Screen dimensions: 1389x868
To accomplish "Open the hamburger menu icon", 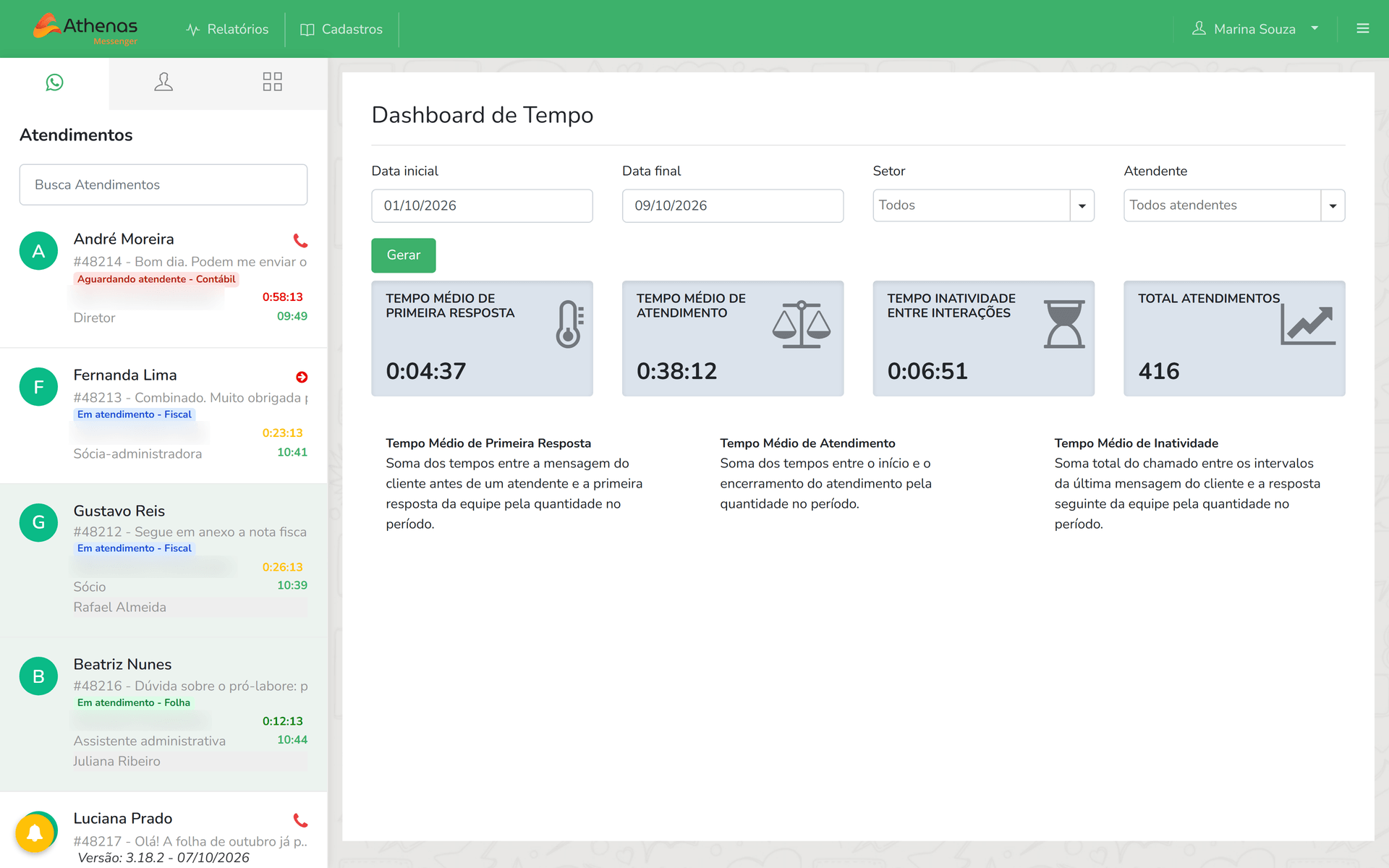I will tap(1363, 29).
